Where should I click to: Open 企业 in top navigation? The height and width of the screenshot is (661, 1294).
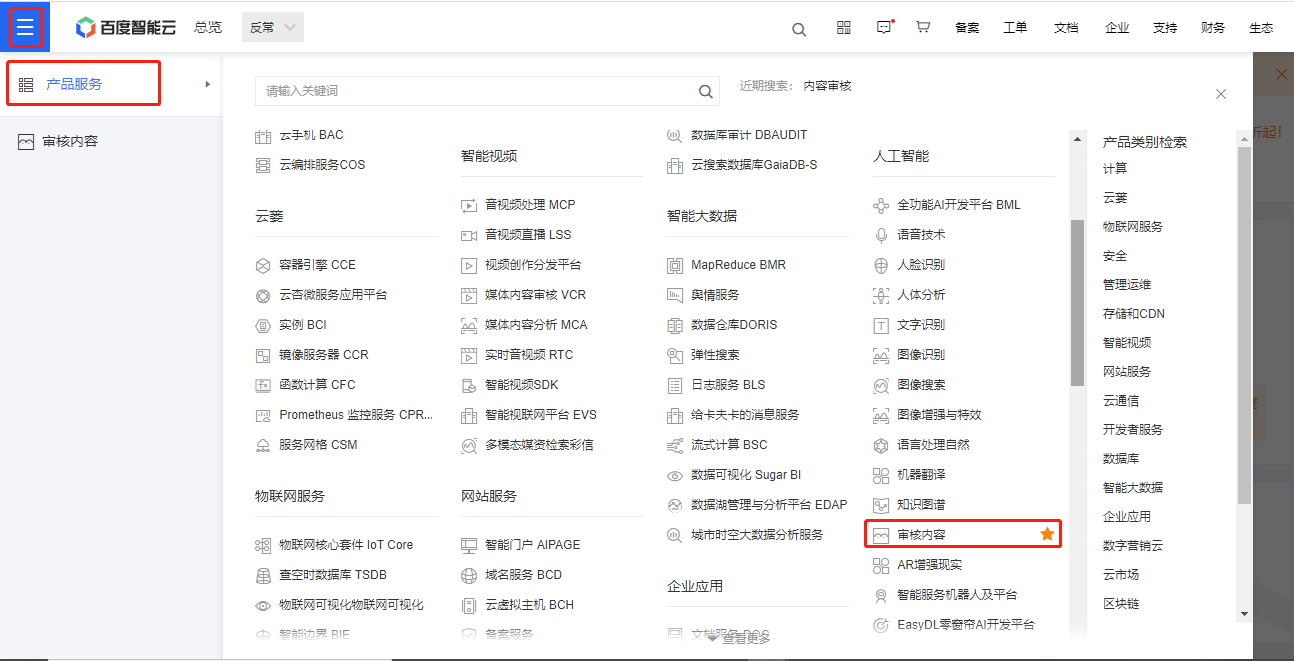click(1117, 28)
